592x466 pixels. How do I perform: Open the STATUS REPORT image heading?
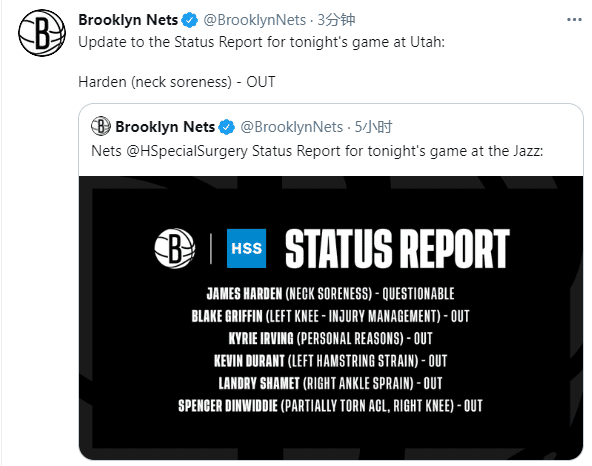point(397,248)
